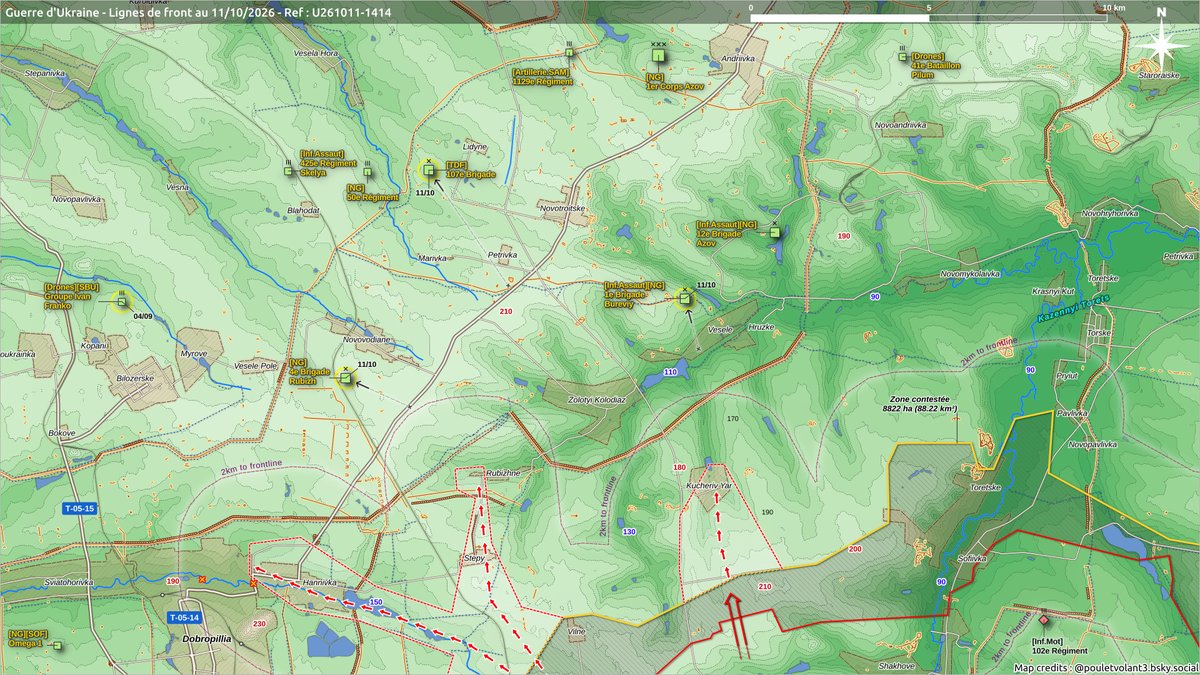The height and width of the screenshot is (675, 1200).
Task: Click the Hruzke village label
Action: click(761, 328)
